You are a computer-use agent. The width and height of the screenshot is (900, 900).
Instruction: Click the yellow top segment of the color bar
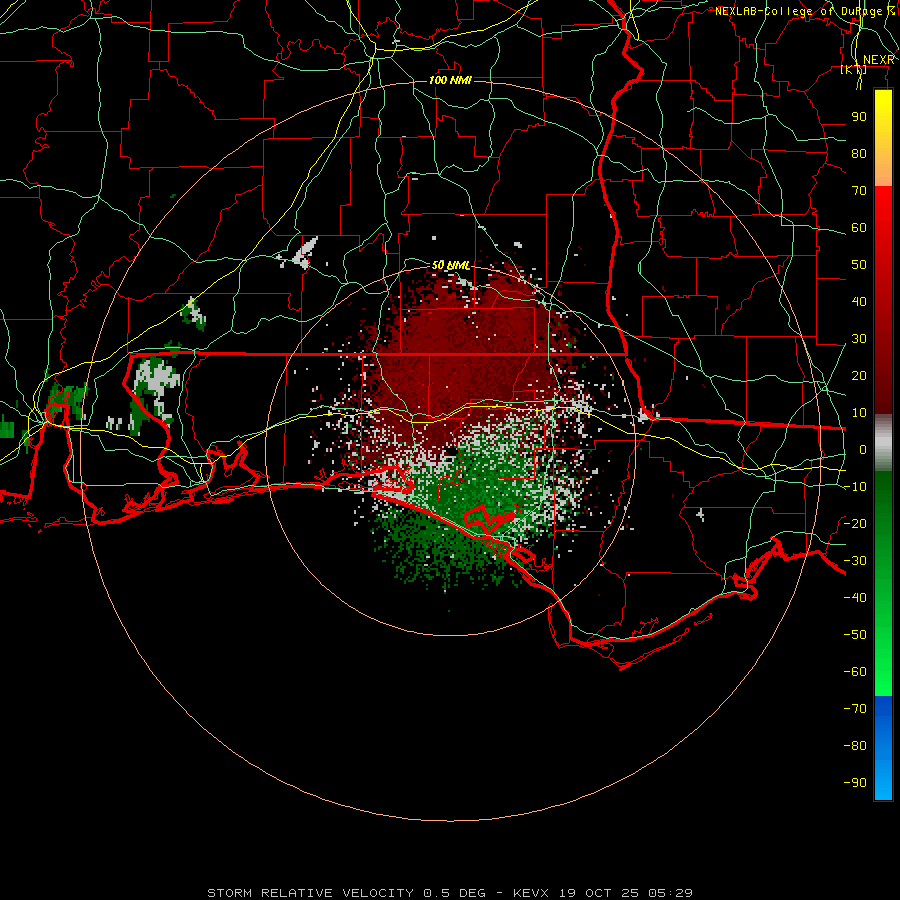883,138
